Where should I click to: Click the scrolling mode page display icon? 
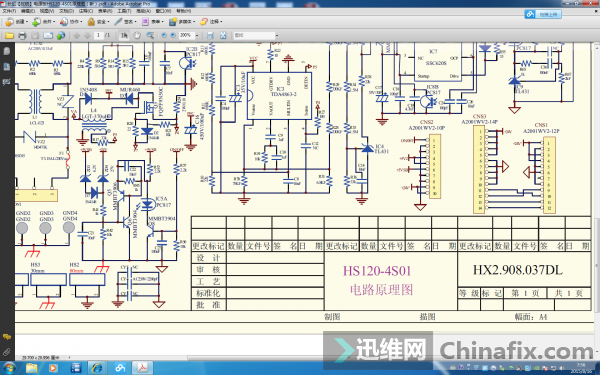[x=210, y=36]
